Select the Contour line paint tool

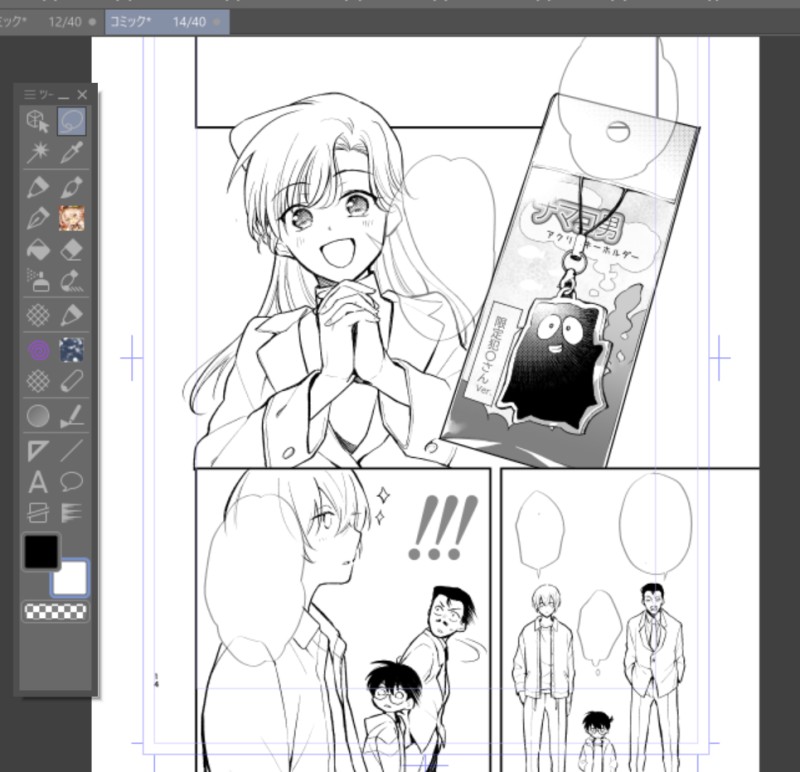[71, 416]
